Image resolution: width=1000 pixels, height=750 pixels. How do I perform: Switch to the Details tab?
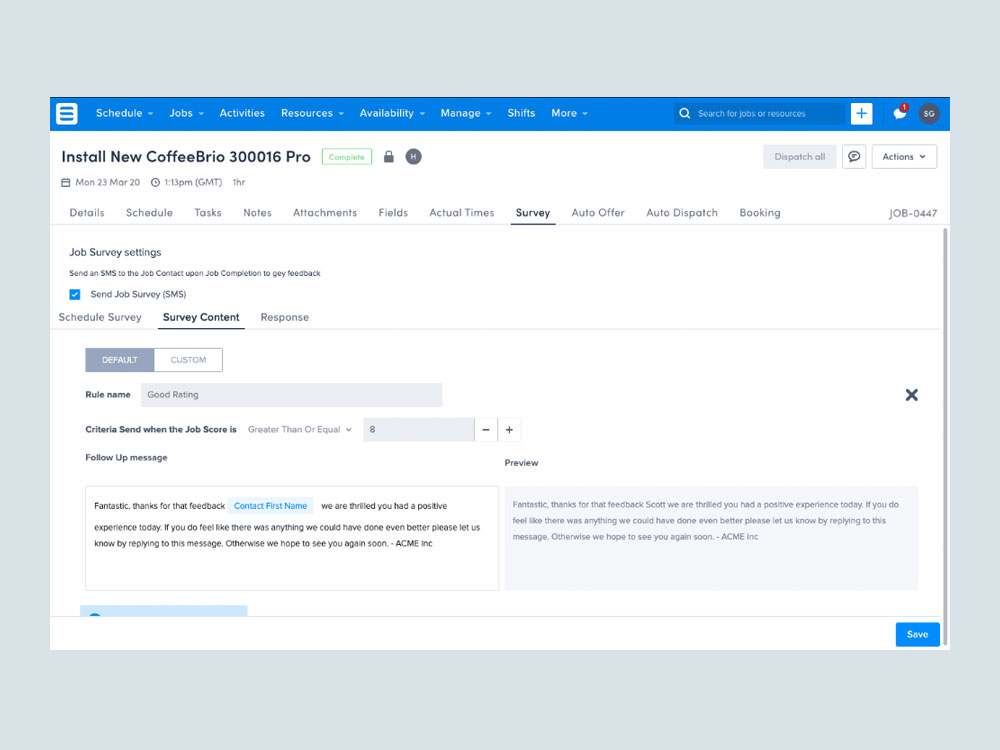coord(87,213)
